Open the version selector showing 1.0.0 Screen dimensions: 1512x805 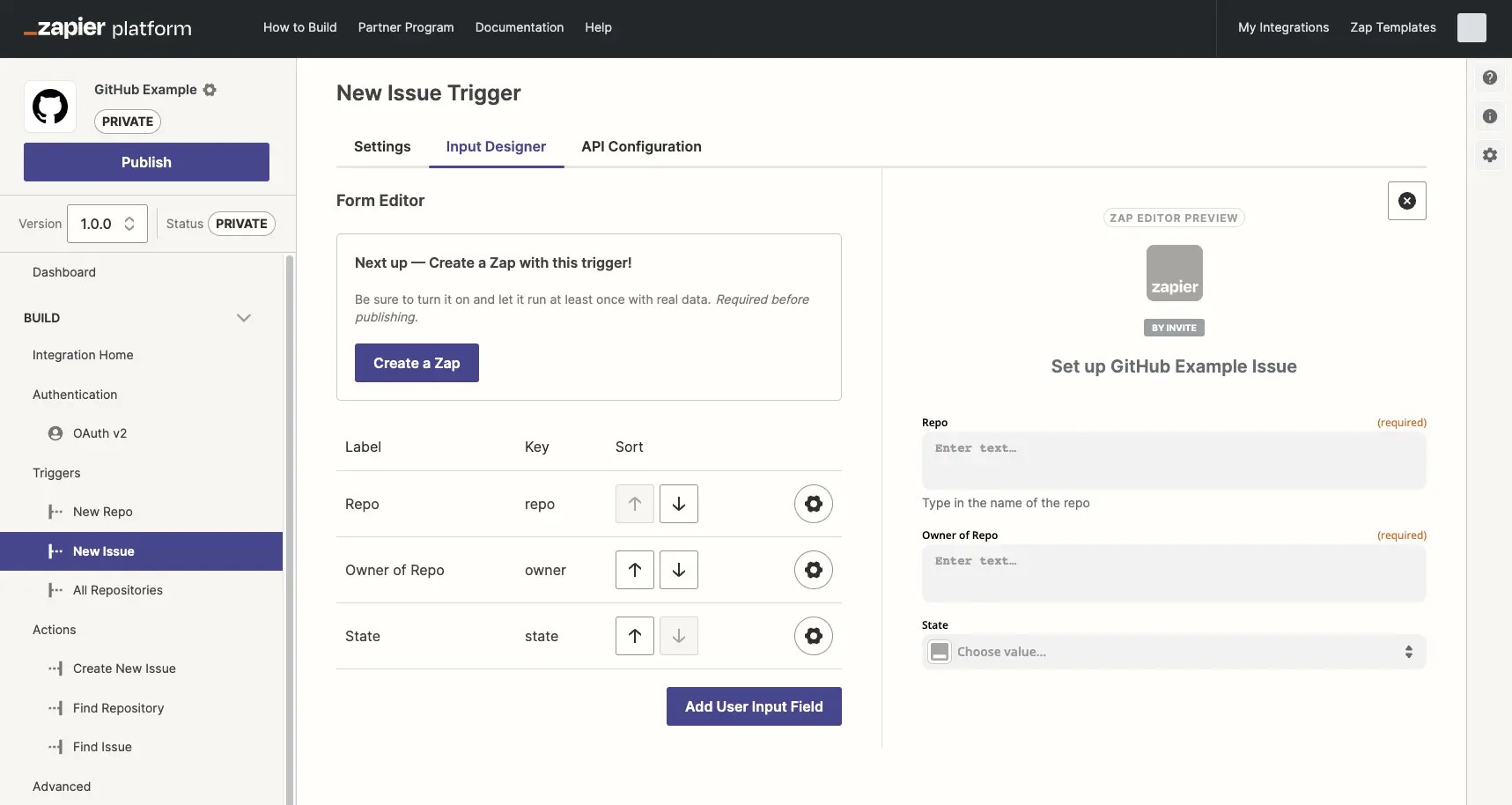pos(107,223)
